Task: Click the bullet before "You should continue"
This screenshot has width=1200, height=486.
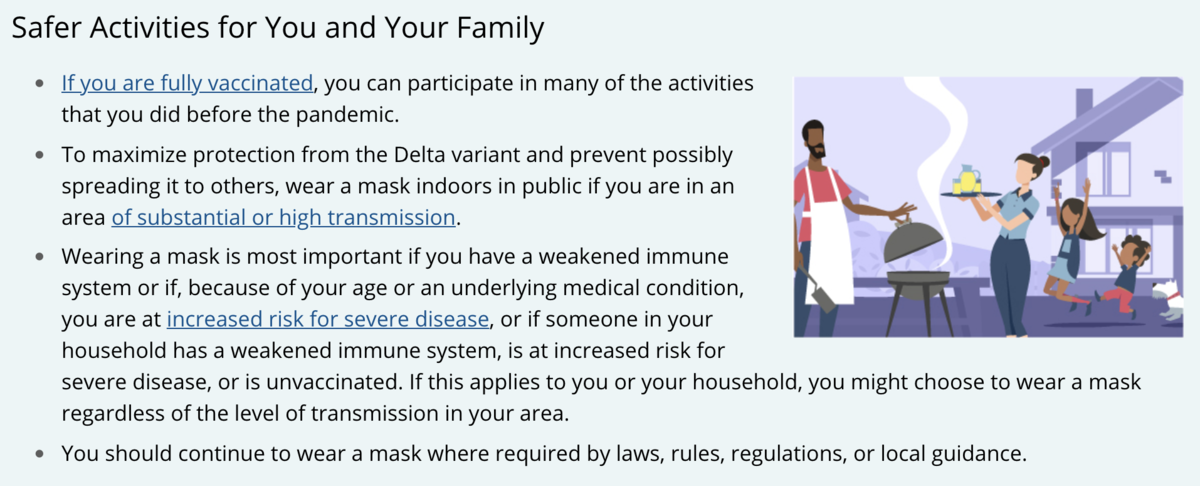Action: (39, 454)
